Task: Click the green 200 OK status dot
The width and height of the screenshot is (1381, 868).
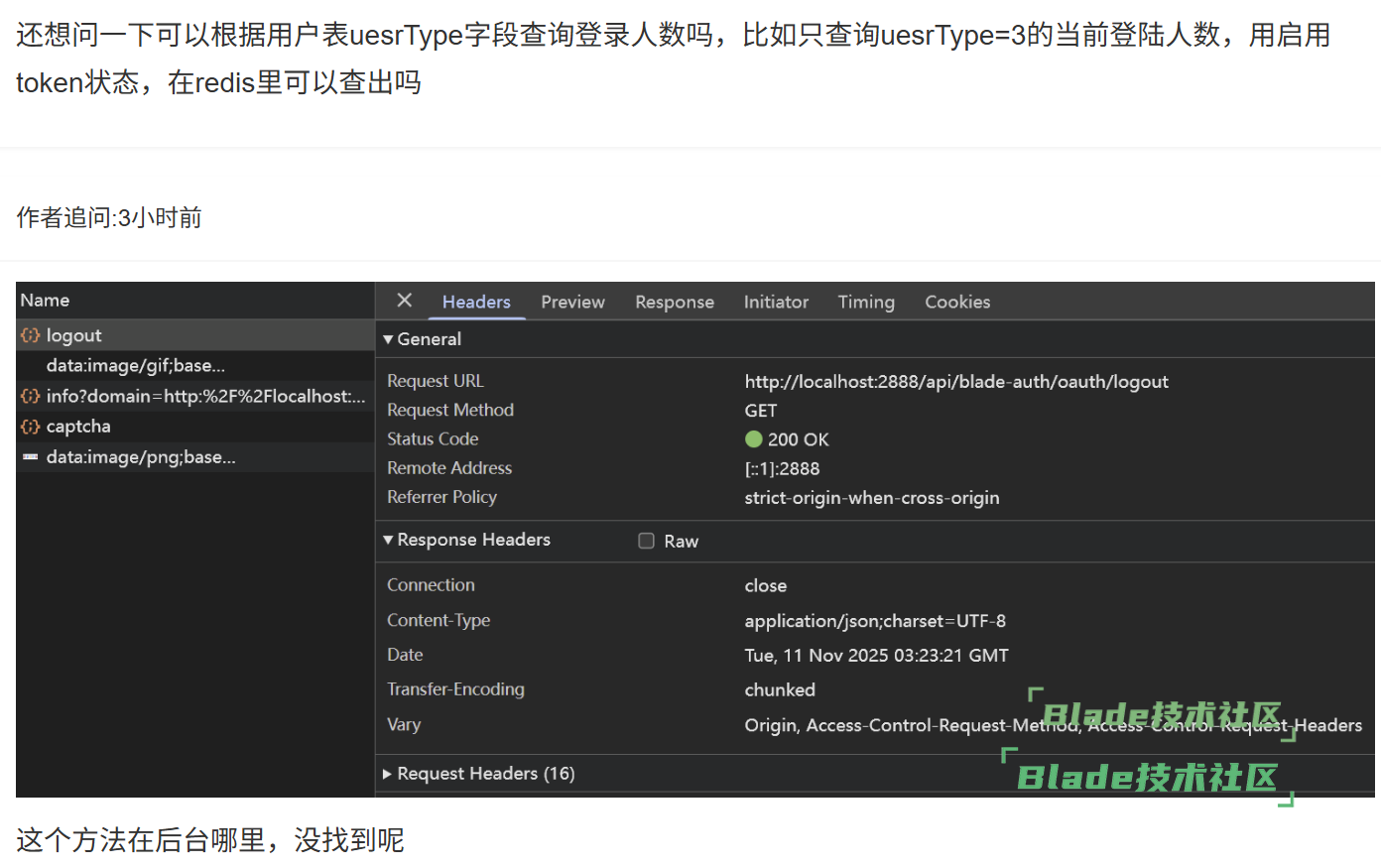Action: point(754,439)
